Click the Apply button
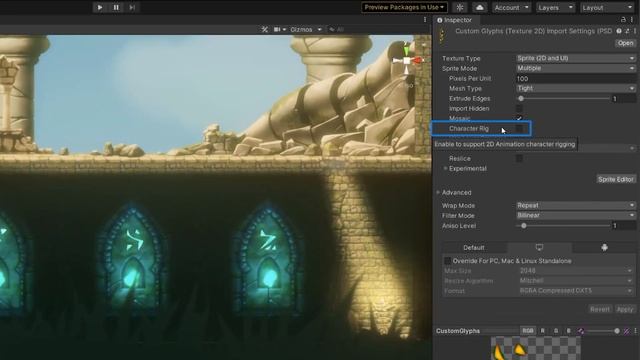The image size is (640, 360). click(x=624, y=309)
